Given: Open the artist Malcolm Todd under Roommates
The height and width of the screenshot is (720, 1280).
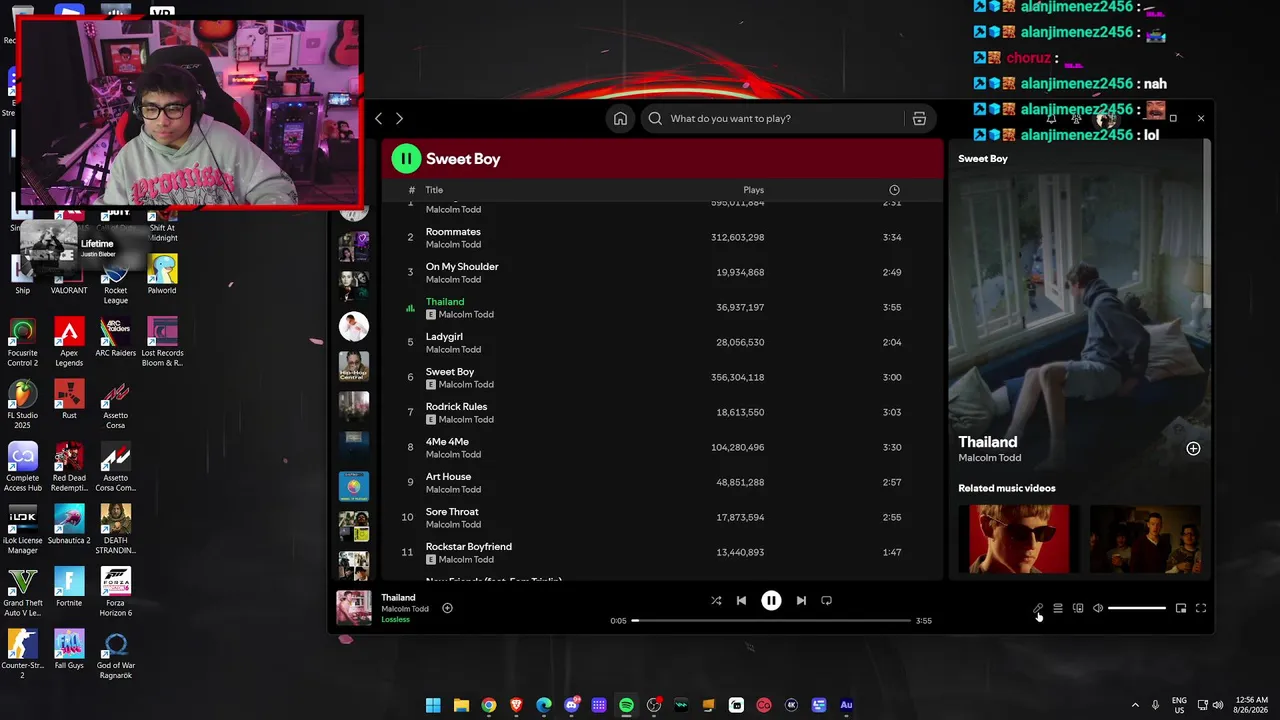Looking at the screenshot, I should point(453,245).
